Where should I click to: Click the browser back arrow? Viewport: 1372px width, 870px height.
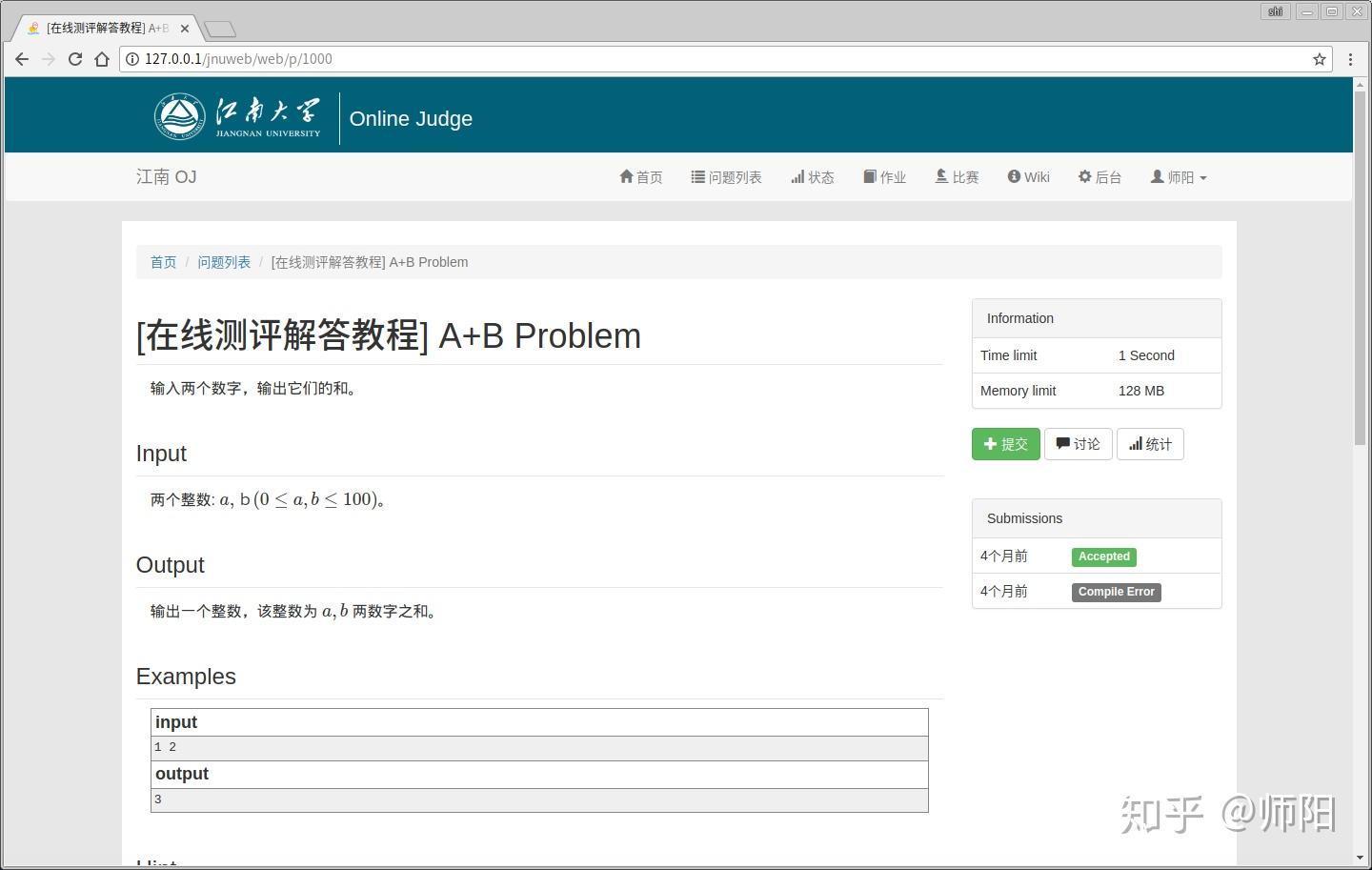click(22, 59)
